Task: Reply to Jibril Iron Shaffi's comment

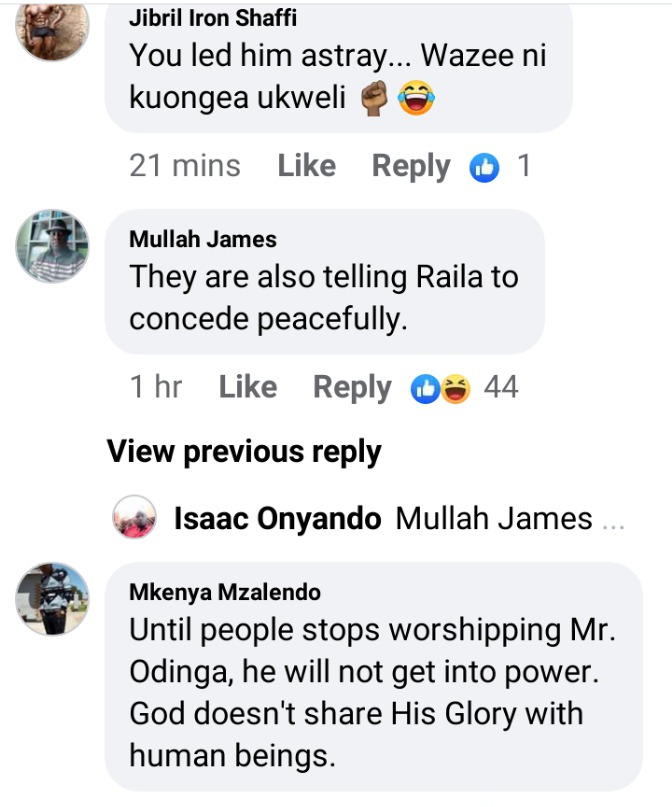Action: [x=411, y=167]
